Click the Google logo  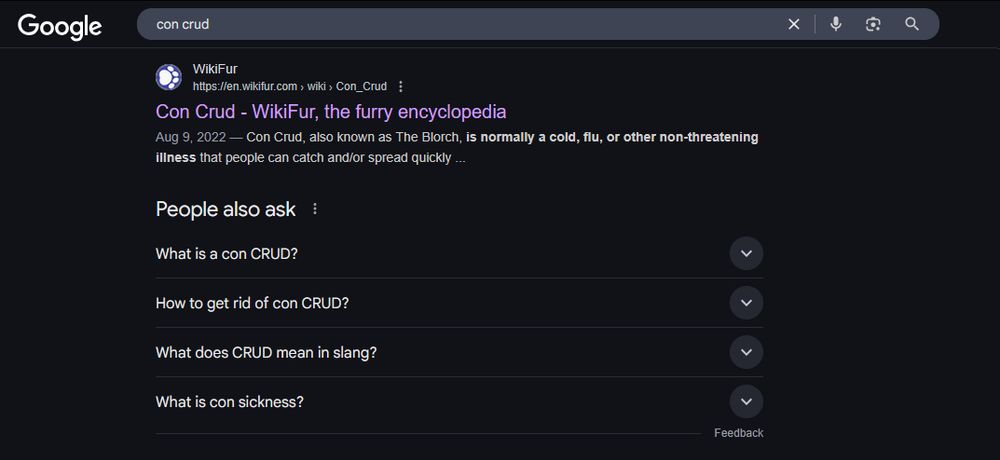pyautogui.click(x=60, y=26)
